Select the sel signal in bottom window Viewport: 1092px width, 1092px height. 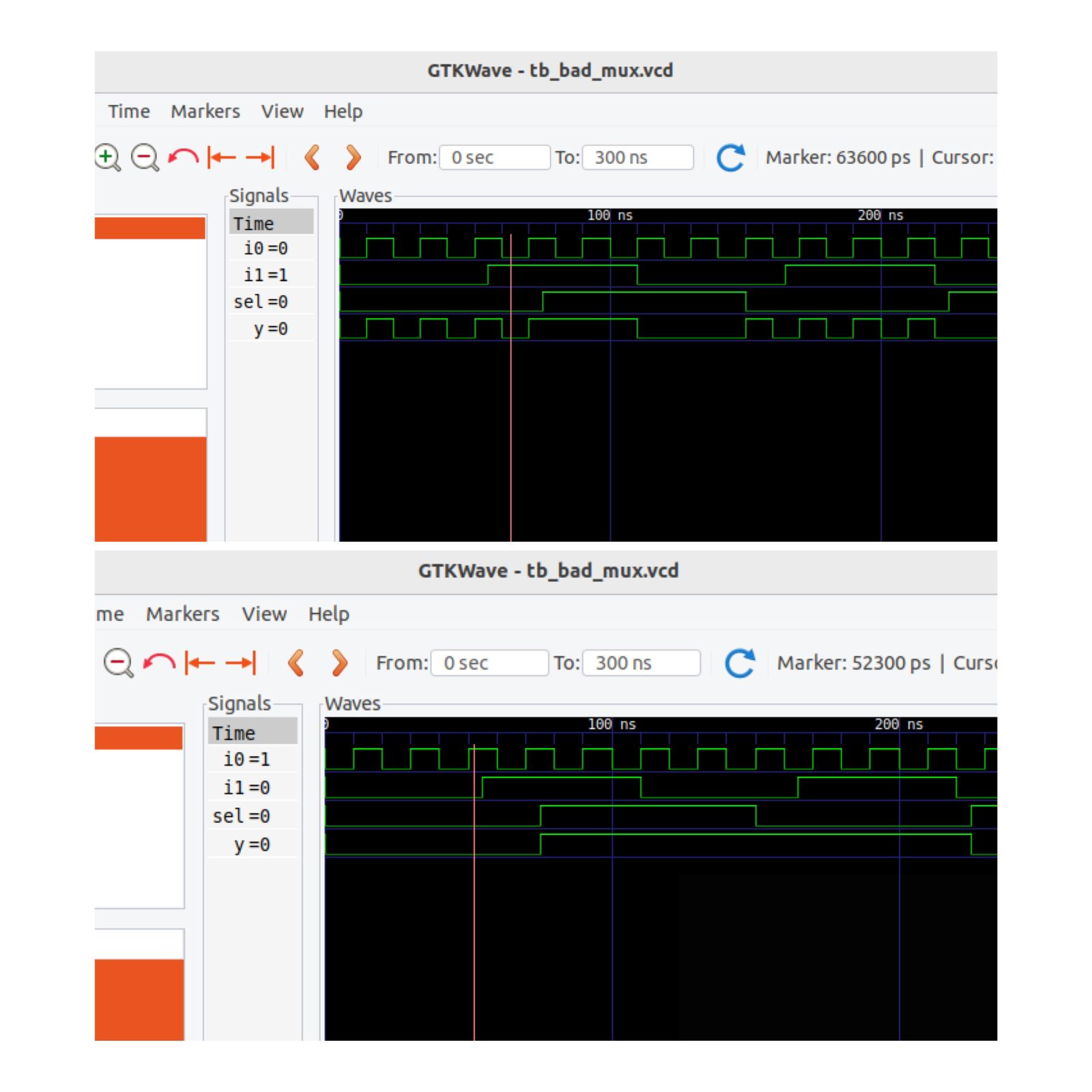pyautogui.click(x=240, y=816)
